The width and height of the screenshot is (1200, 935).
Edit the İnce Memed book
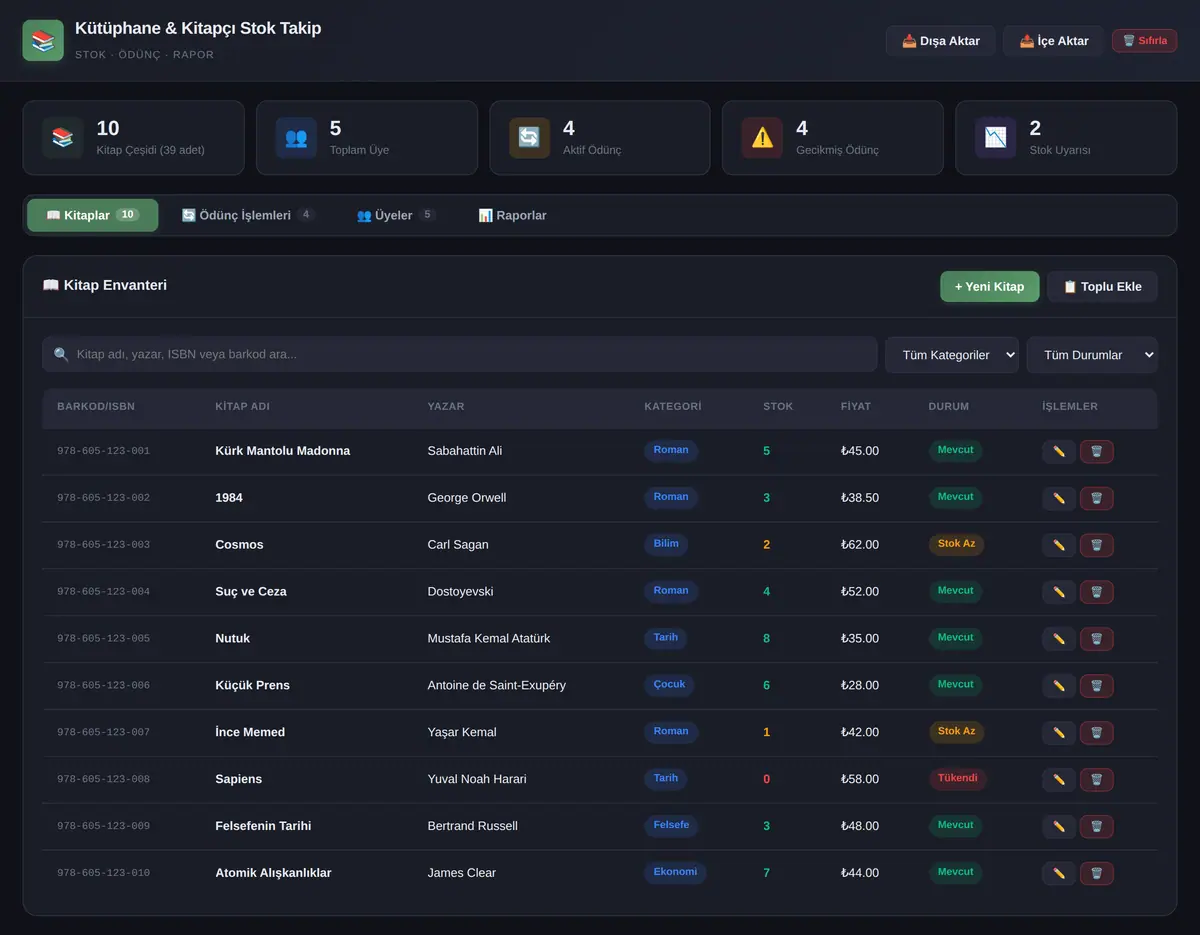(1059, 733)
